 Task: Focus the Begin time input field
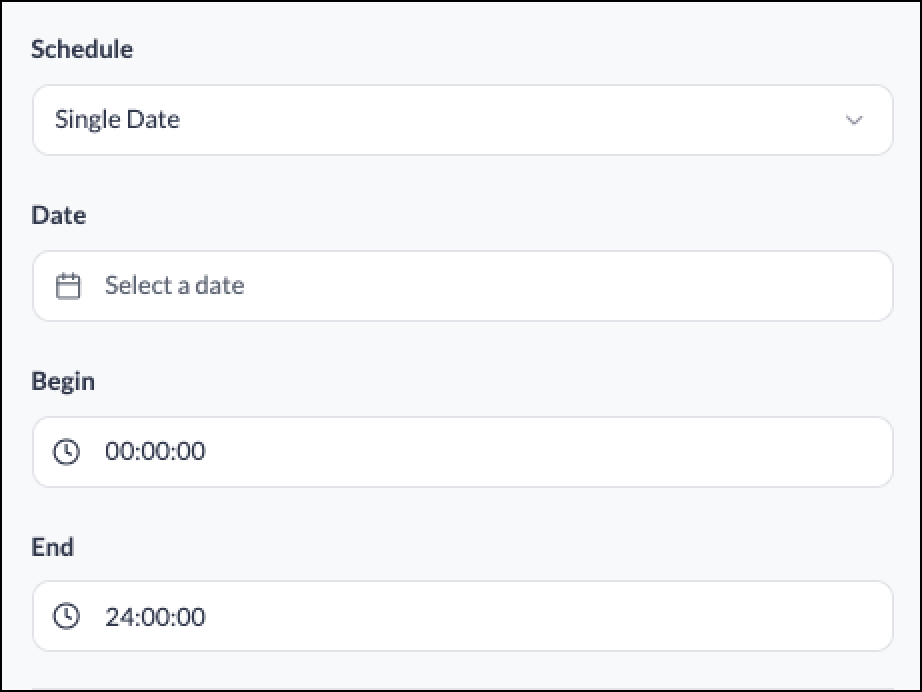tap(463, 452)
